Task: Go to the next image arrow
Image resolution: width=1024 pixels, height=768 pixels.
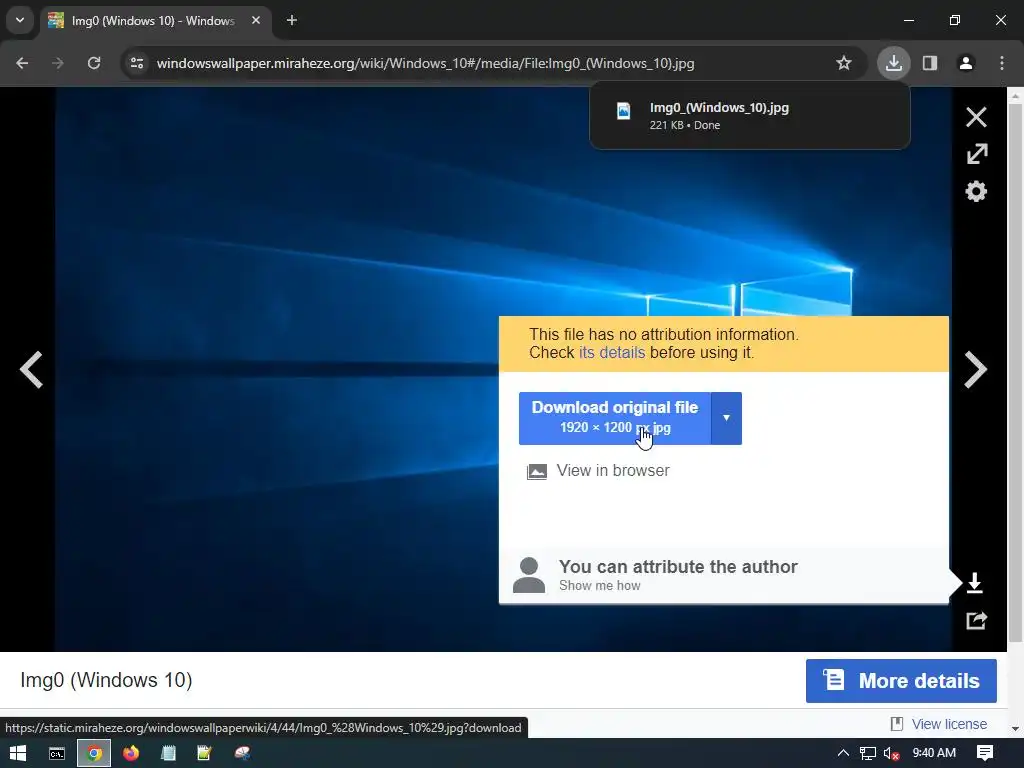Action: click(976, 370)
